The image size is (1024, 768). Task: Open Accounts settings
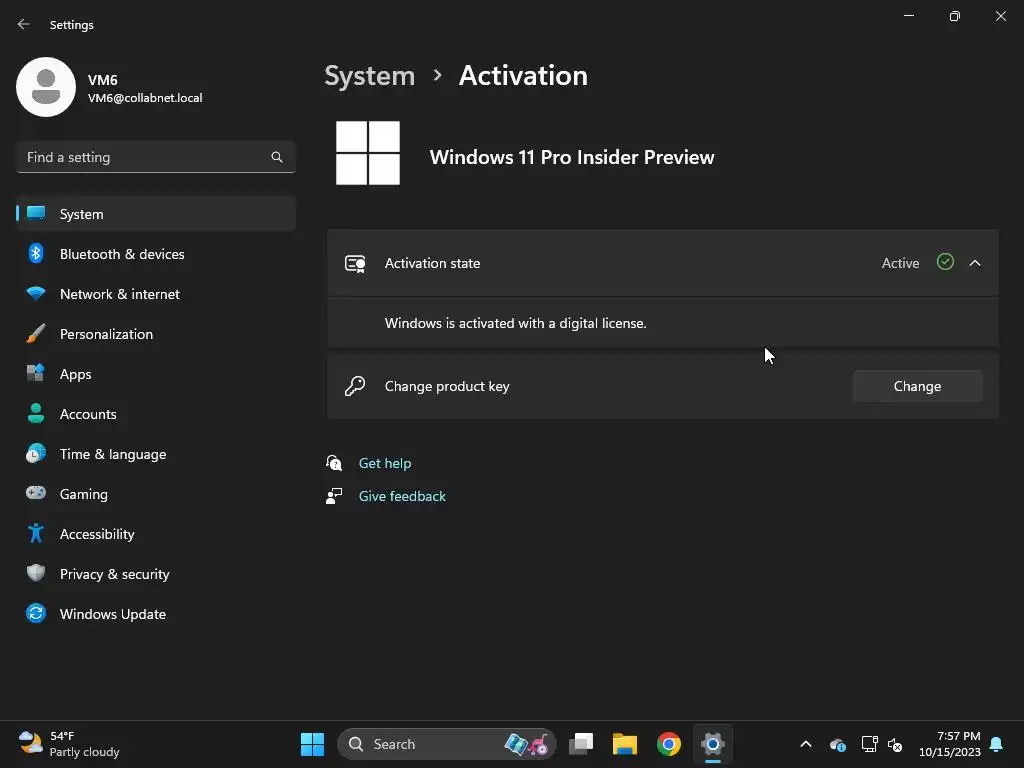coord(155,414)
